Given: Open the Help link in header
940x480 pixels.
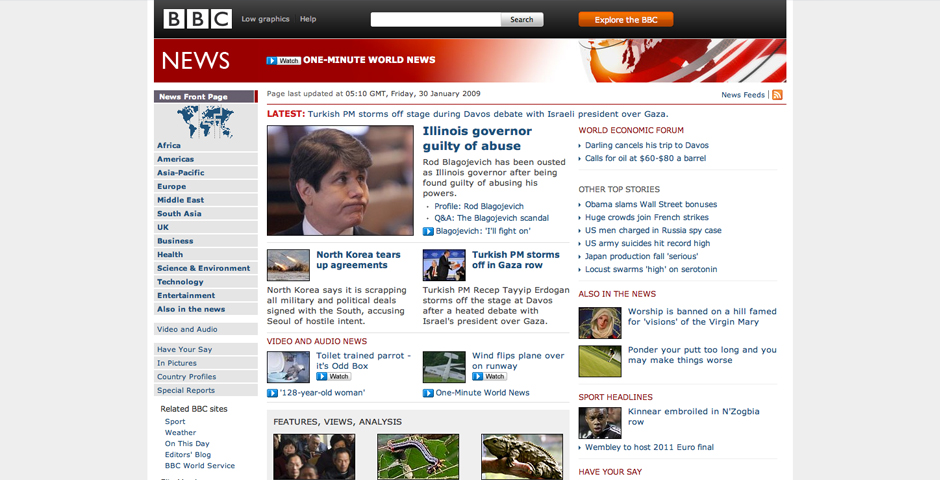Looking at the screenshot, I should [x=308, y=19].
